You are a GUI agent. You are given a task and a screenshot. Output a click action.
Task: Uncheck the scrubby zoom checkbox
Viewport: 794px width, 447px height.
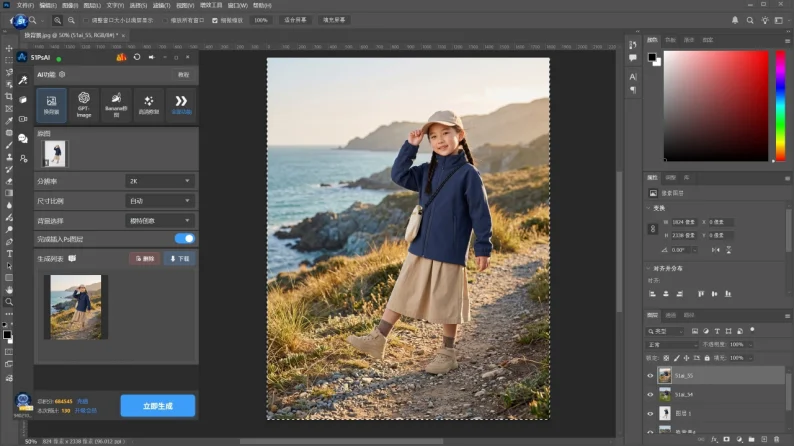[215, 21]
